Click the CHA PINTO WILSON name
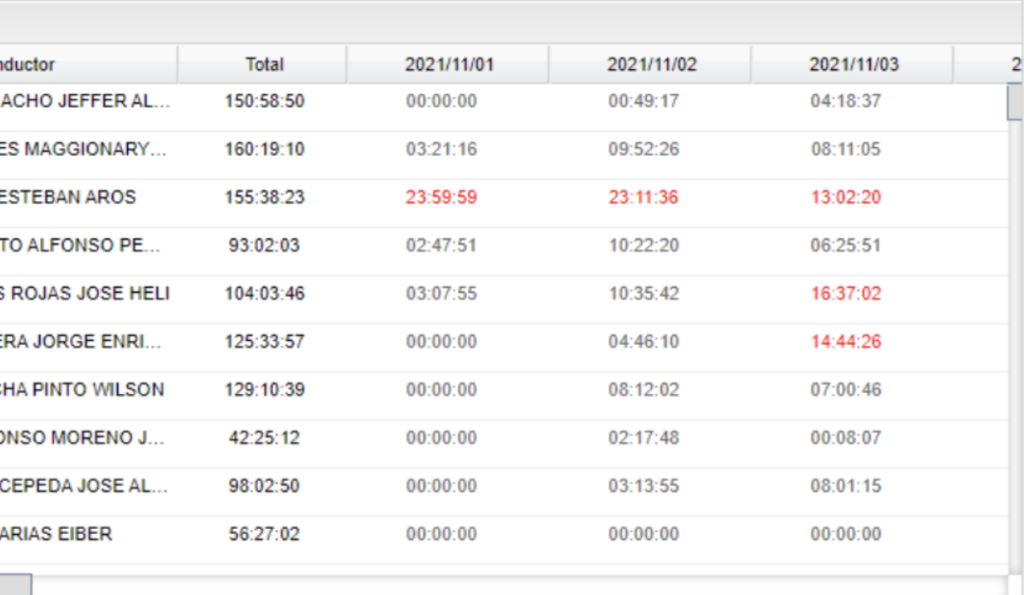Image resolution: width=1024 pixels, height=595 pixels. coord(82,390)
